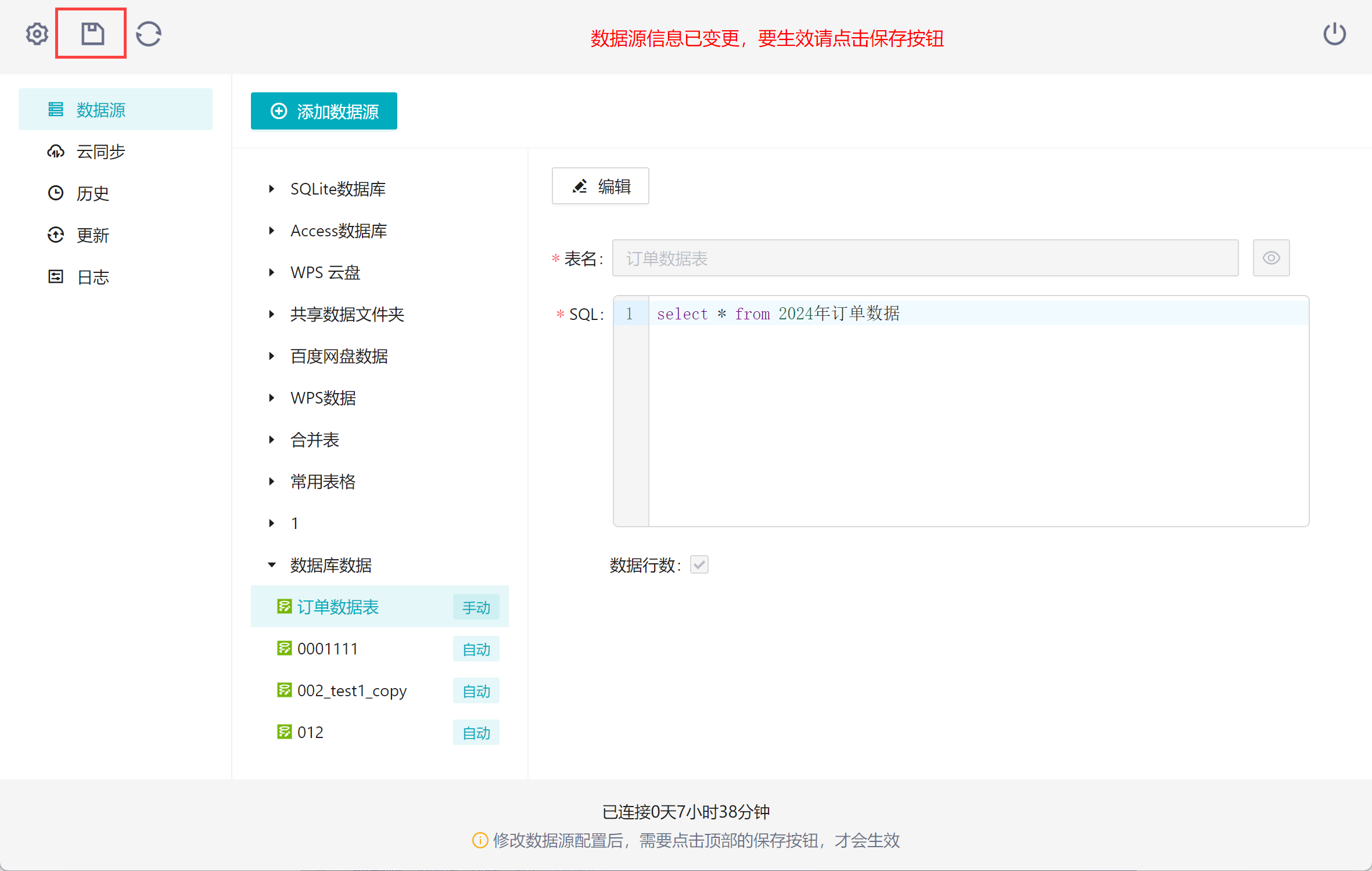The image size is (1372, 871).
Task: Click the 添加数据源 button
Action: pos(324,111)
